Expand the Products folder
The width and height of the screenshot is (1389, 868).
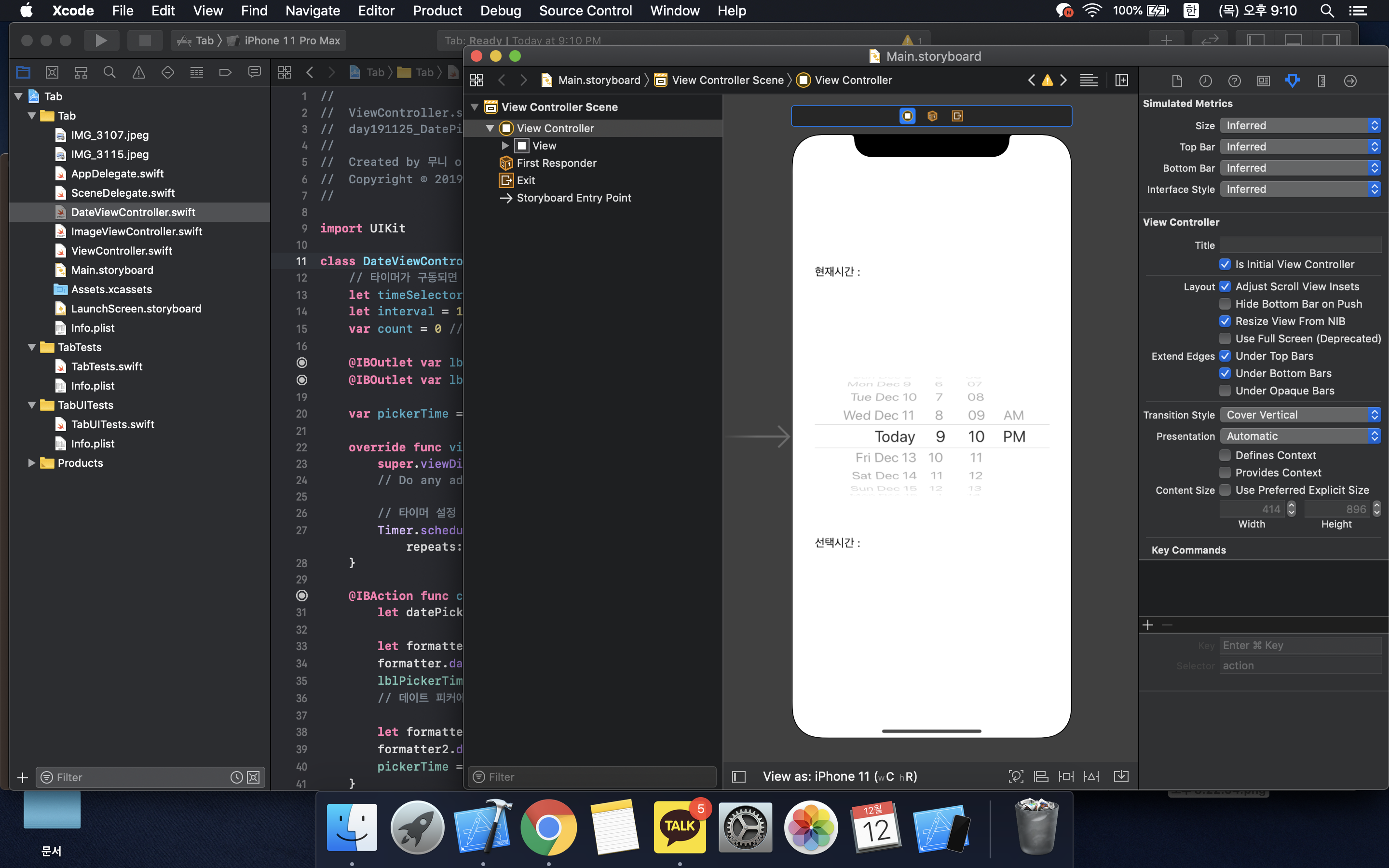coord(31,463)
